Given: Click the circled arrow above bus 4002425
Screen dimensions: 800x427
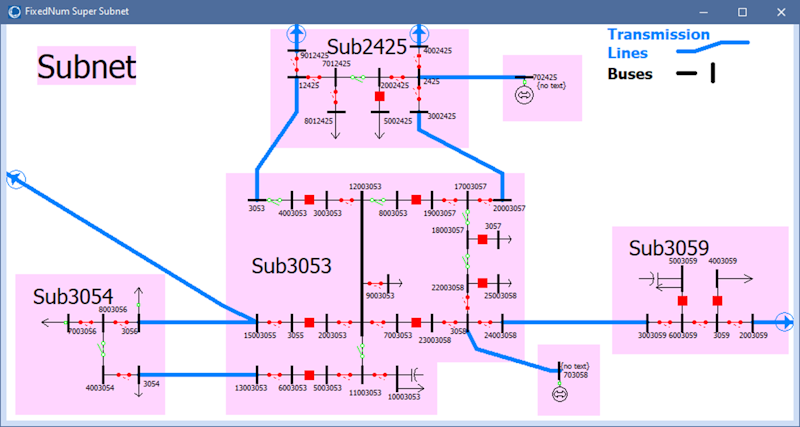Looking at the screenshot, I should coord(418,34).
